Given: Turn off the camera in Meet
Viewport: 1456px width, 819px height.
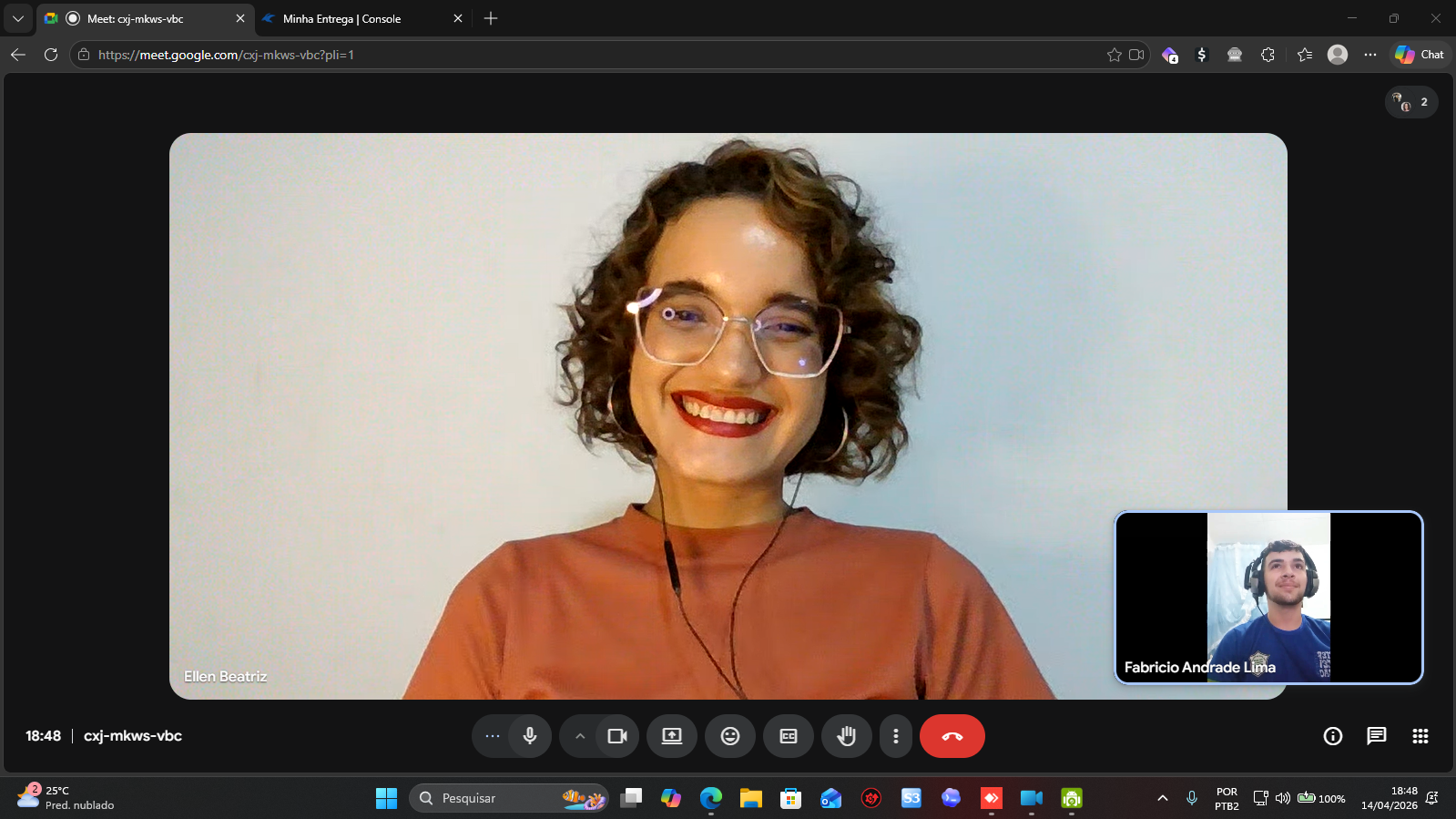Looking at the screenshot, I should click(x=617, y=736).
